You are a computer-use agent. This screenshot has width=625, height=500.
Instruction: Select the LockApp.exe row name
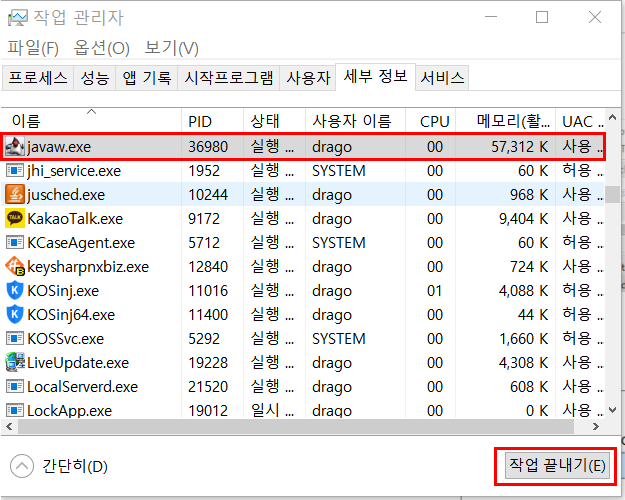coord(69,410)
